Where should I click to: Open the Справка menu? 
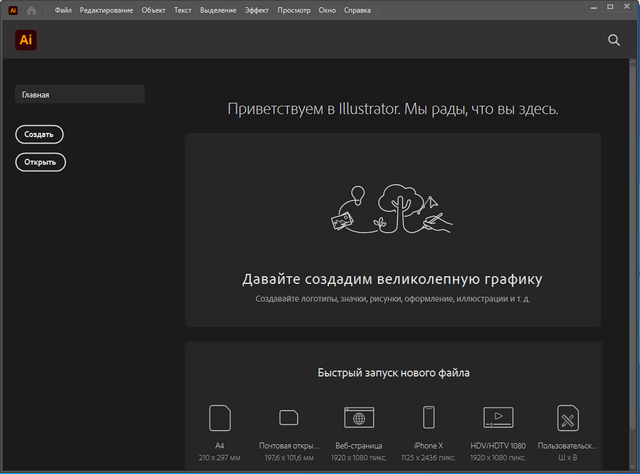point(357,10)
